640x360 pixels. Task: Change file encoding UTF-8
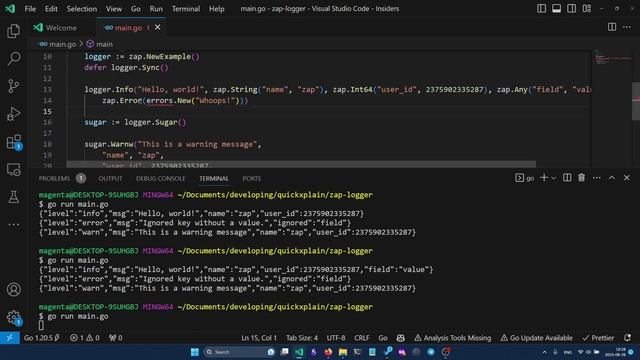tap(336, 338)
